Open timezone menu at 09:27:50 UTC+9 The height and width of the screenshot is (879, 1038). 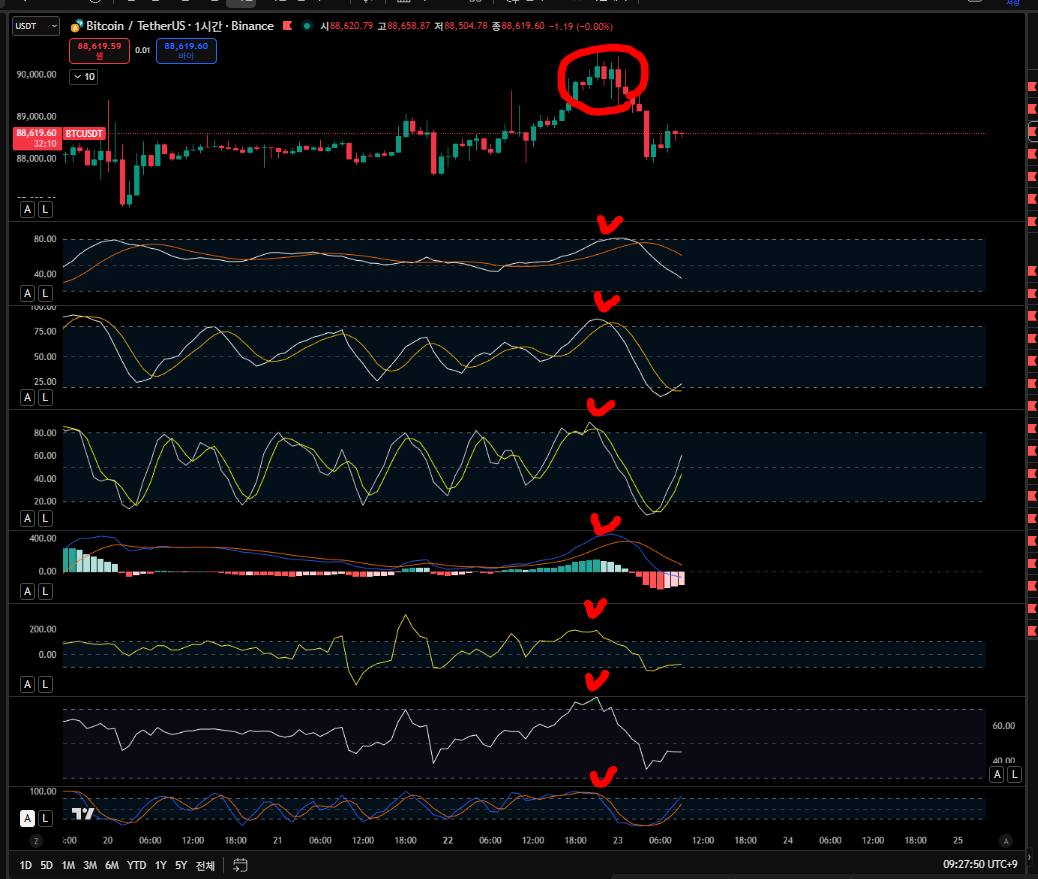pyautogui.click(x=980, y=864)
